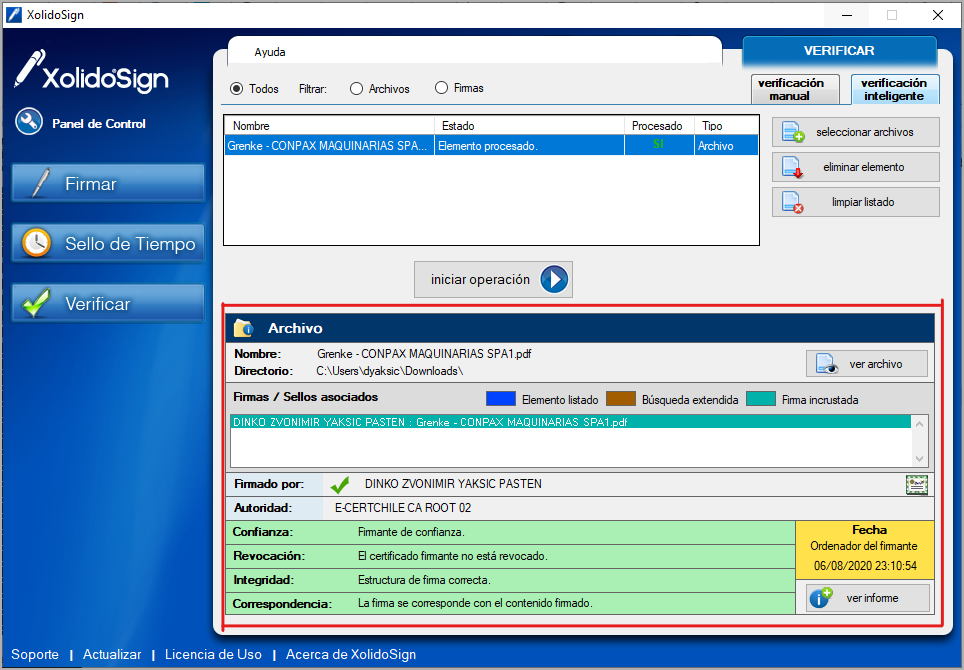Click the teal Firma incrustada swatch
Screen dimensions: 964x670
tap(761, 399)
